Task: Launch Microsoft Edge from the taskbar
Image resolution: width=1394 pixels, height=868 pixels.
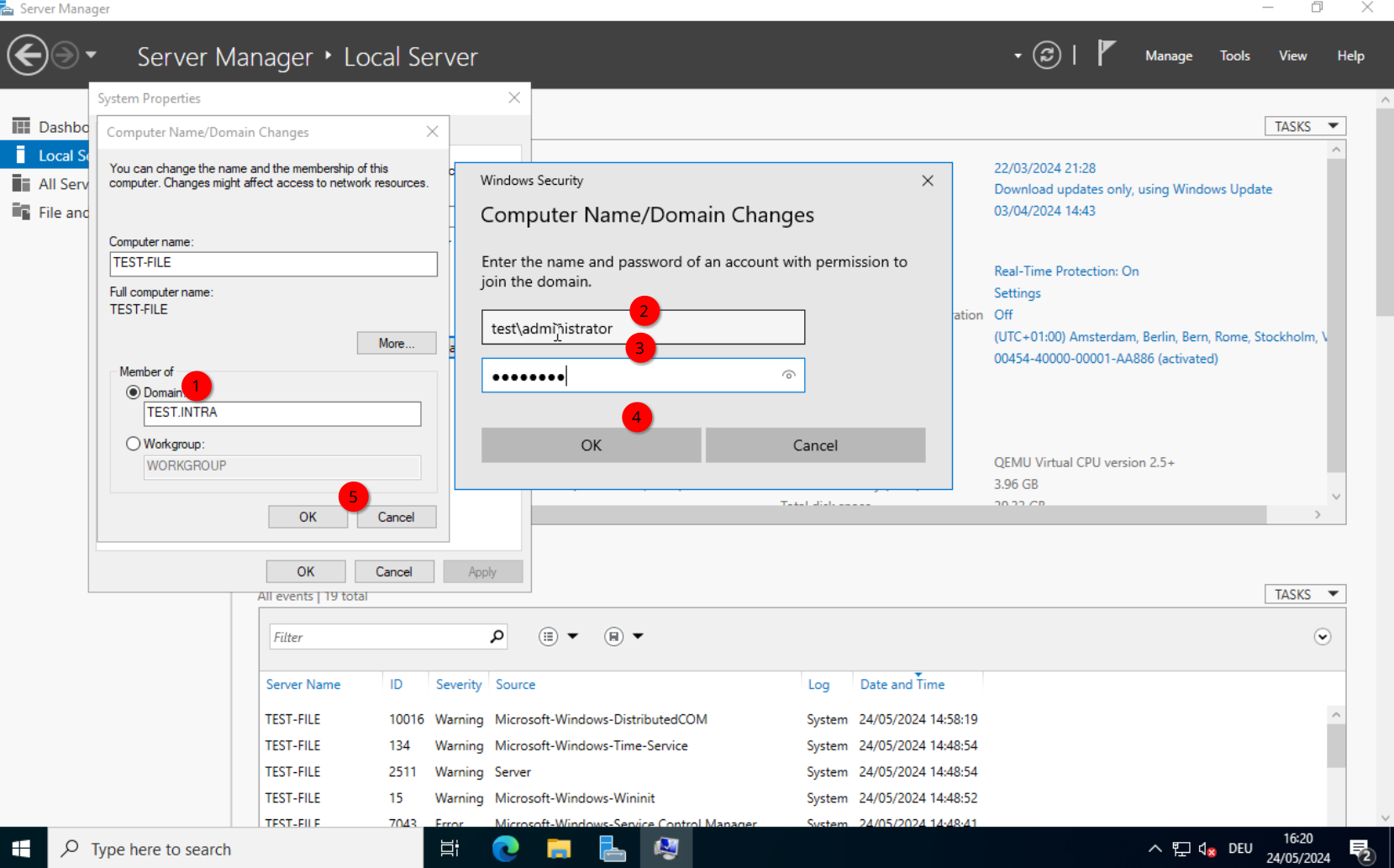Action: click(x=505, y=848)
